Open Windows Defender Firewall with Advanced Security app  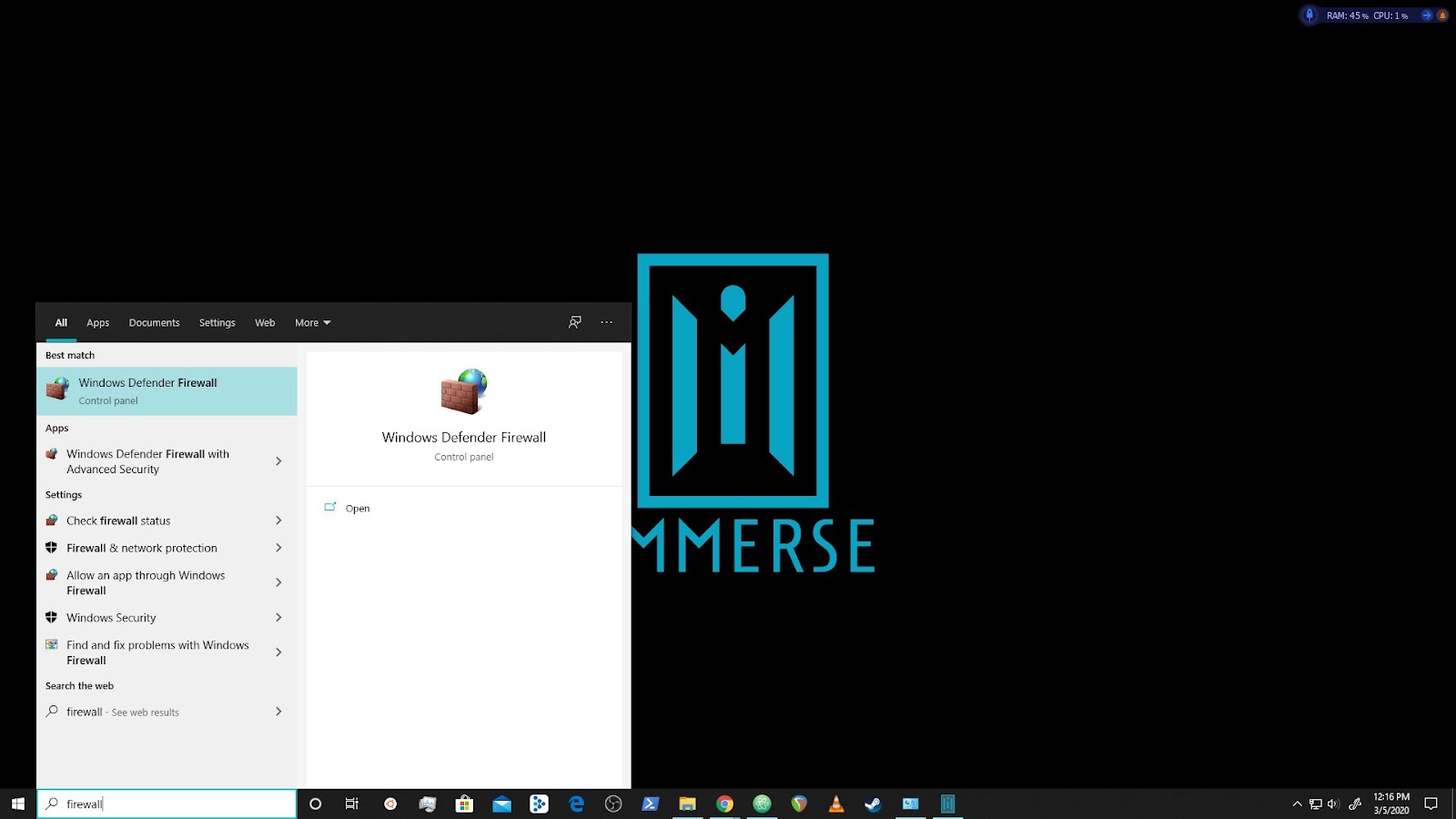[147, 461]
